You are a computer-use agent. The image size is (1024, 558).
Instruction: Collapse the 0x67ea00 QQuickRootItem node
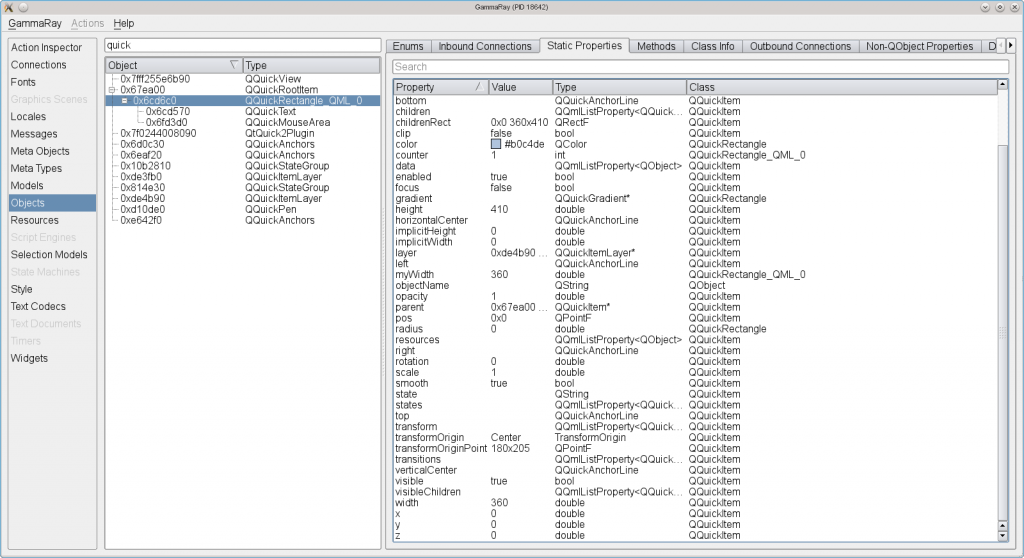tap(112, 90)
